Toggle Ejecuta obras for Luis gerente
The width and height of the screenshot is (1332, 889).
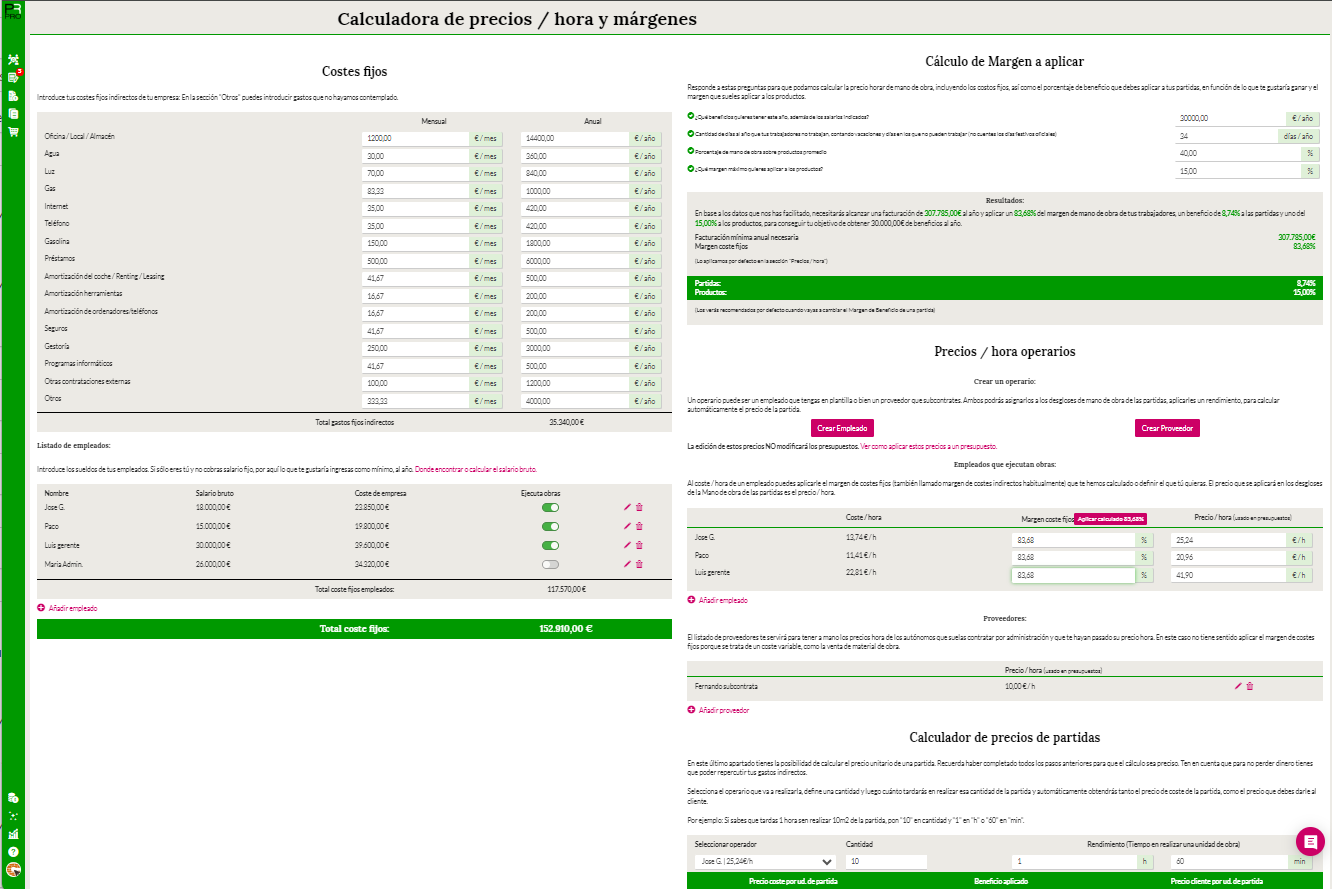tap(550, 545)
